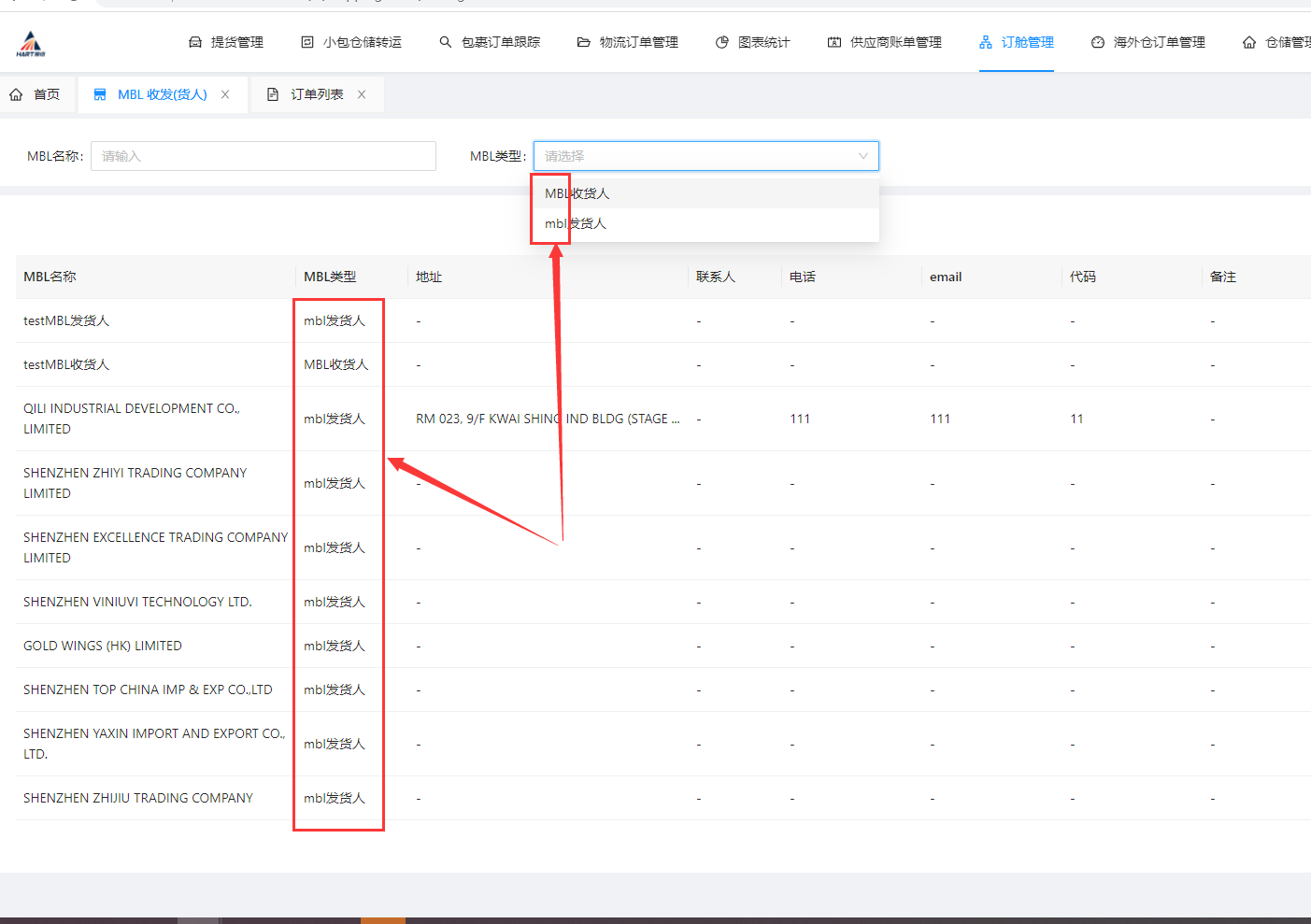Image resolution: width=1311 pixels, height=924 pixels.
Task: Open the 小包仓储转运 menu
Action: [x=351, y=42]
